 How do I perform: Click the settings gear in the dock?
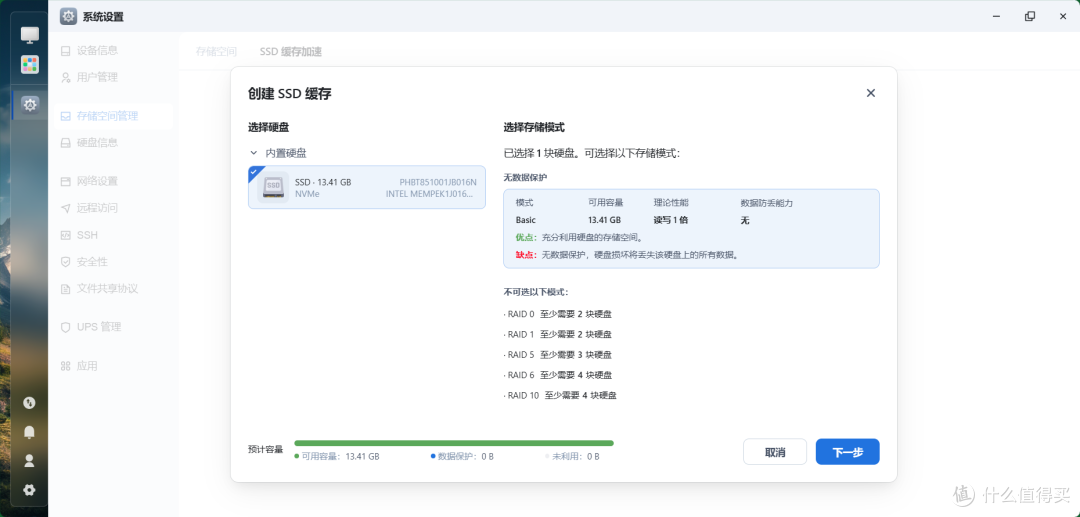30,105
